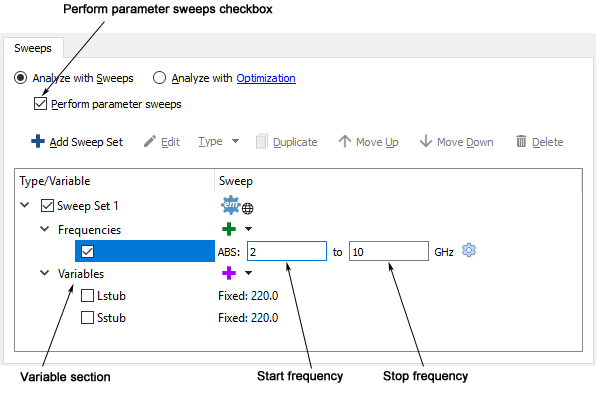Enable the Sstub variable checkbox

click(87, 318)
